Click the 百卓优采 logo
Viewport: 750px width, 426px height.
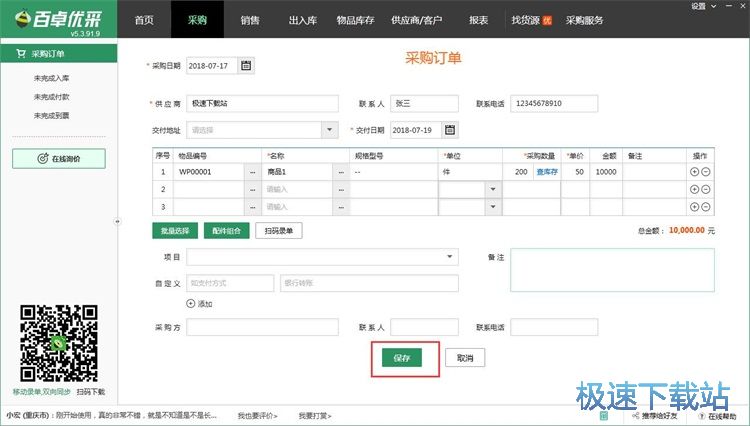click(x=58, y=19)
